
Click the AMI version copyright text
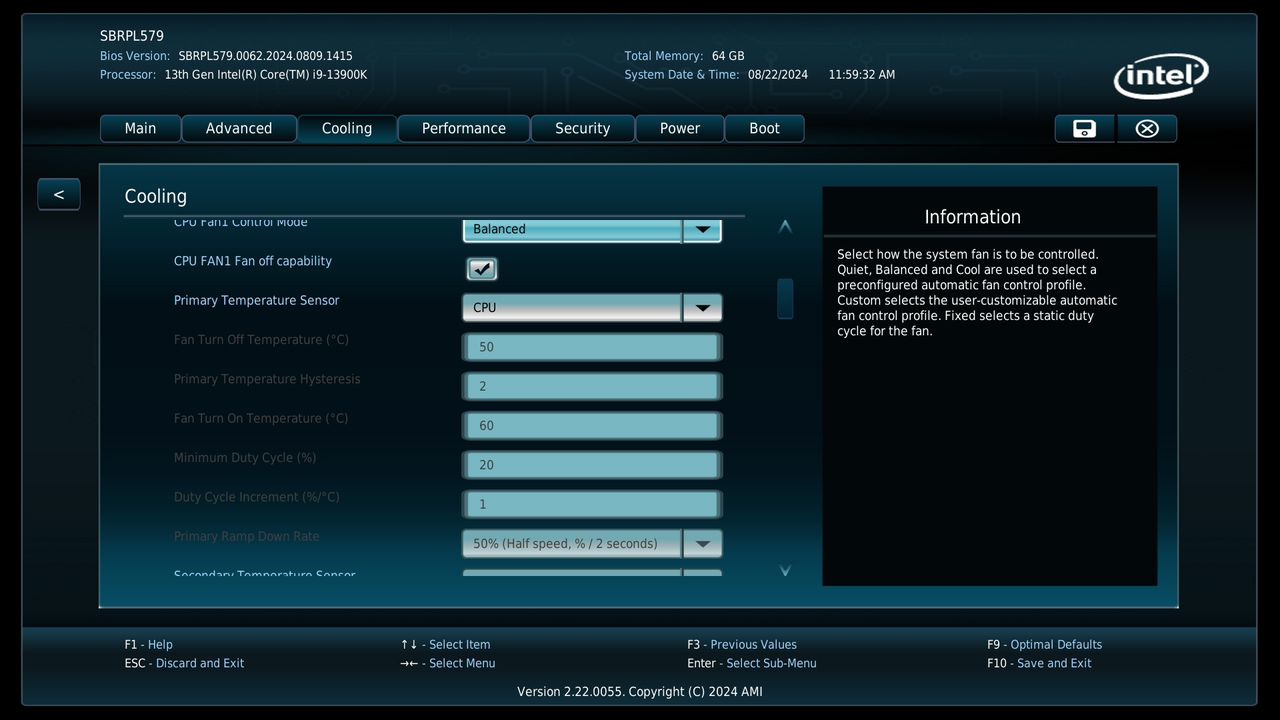640,692
